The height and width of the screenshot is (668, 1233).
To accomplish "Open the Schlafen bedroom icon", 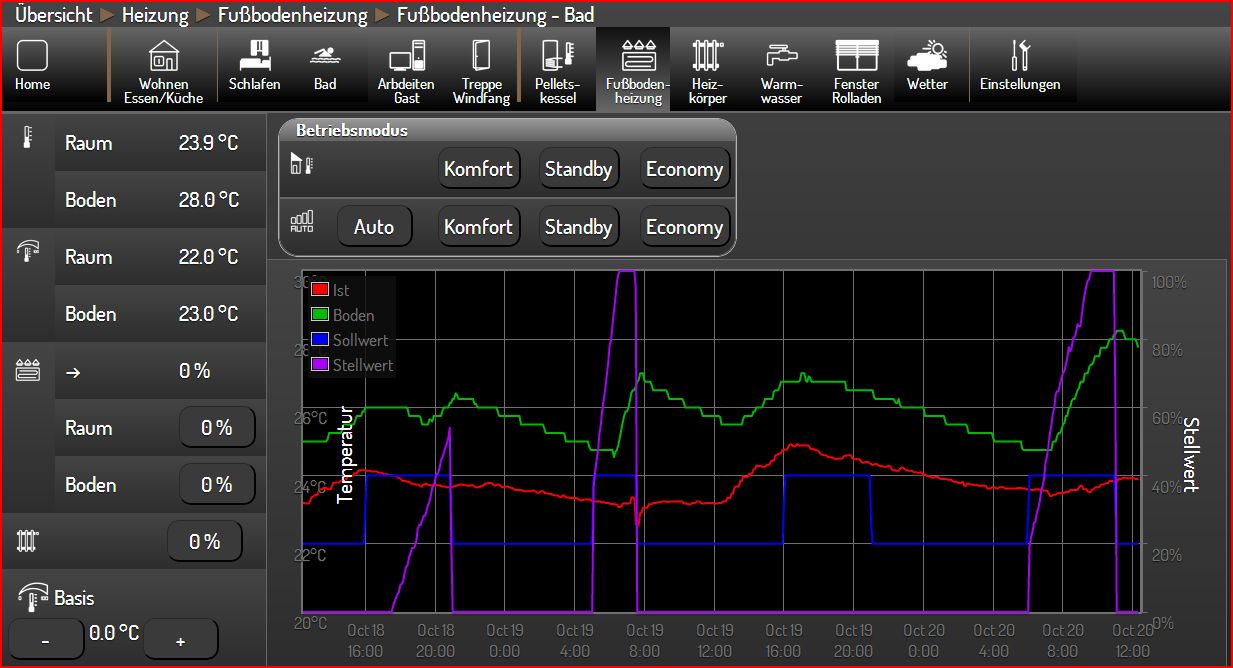I will point(254,65).
